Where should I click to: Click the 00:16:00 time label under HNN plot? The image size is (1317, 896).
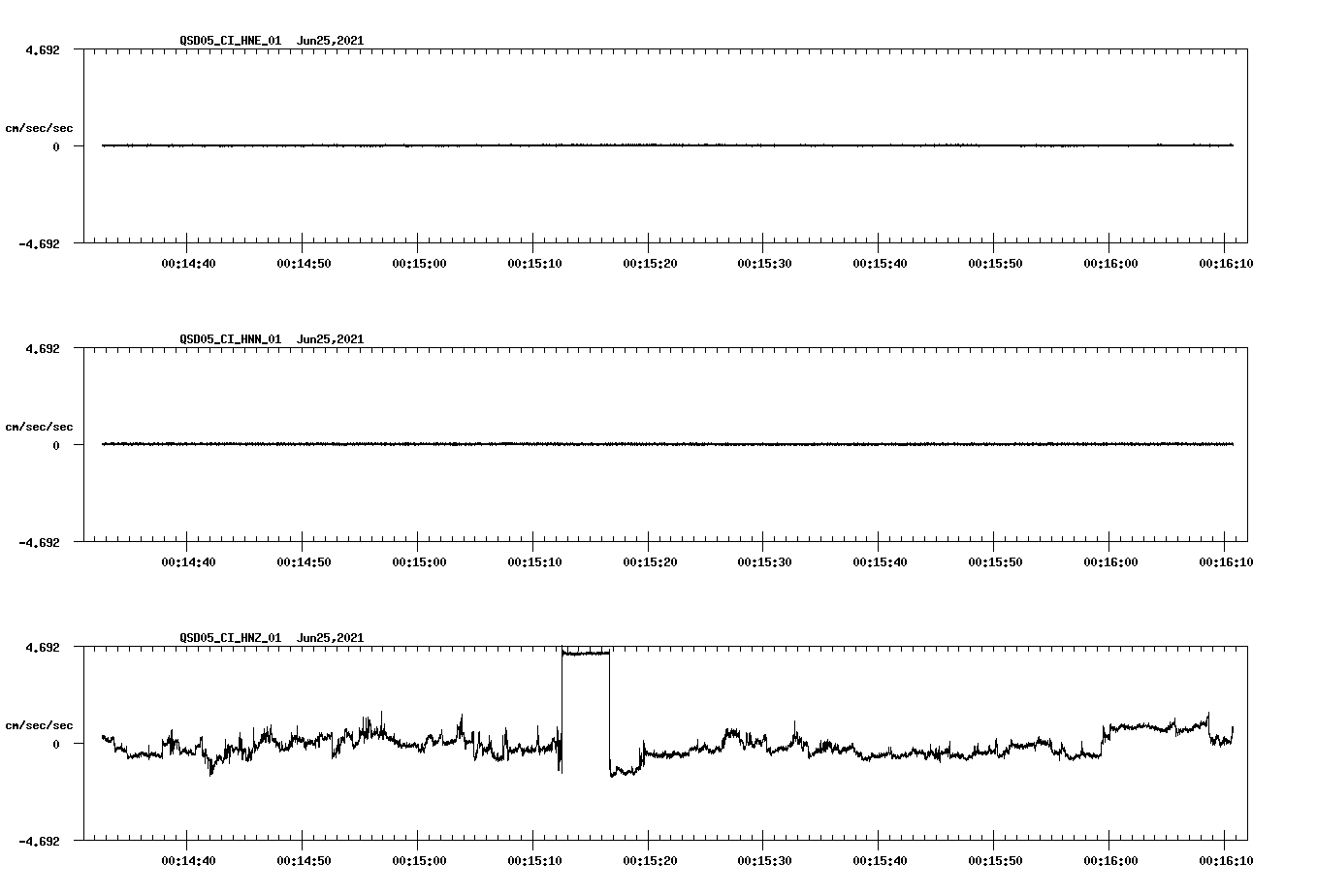coord(1110,561)
